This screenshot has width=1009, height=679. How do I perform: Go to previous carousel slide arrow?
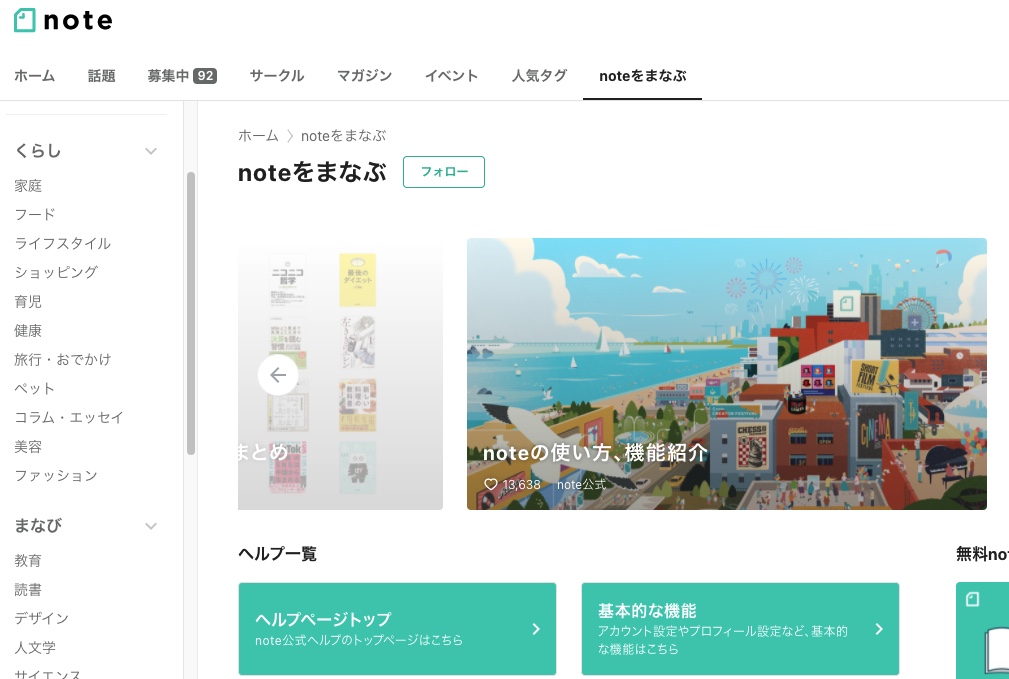tap(278, 375)
